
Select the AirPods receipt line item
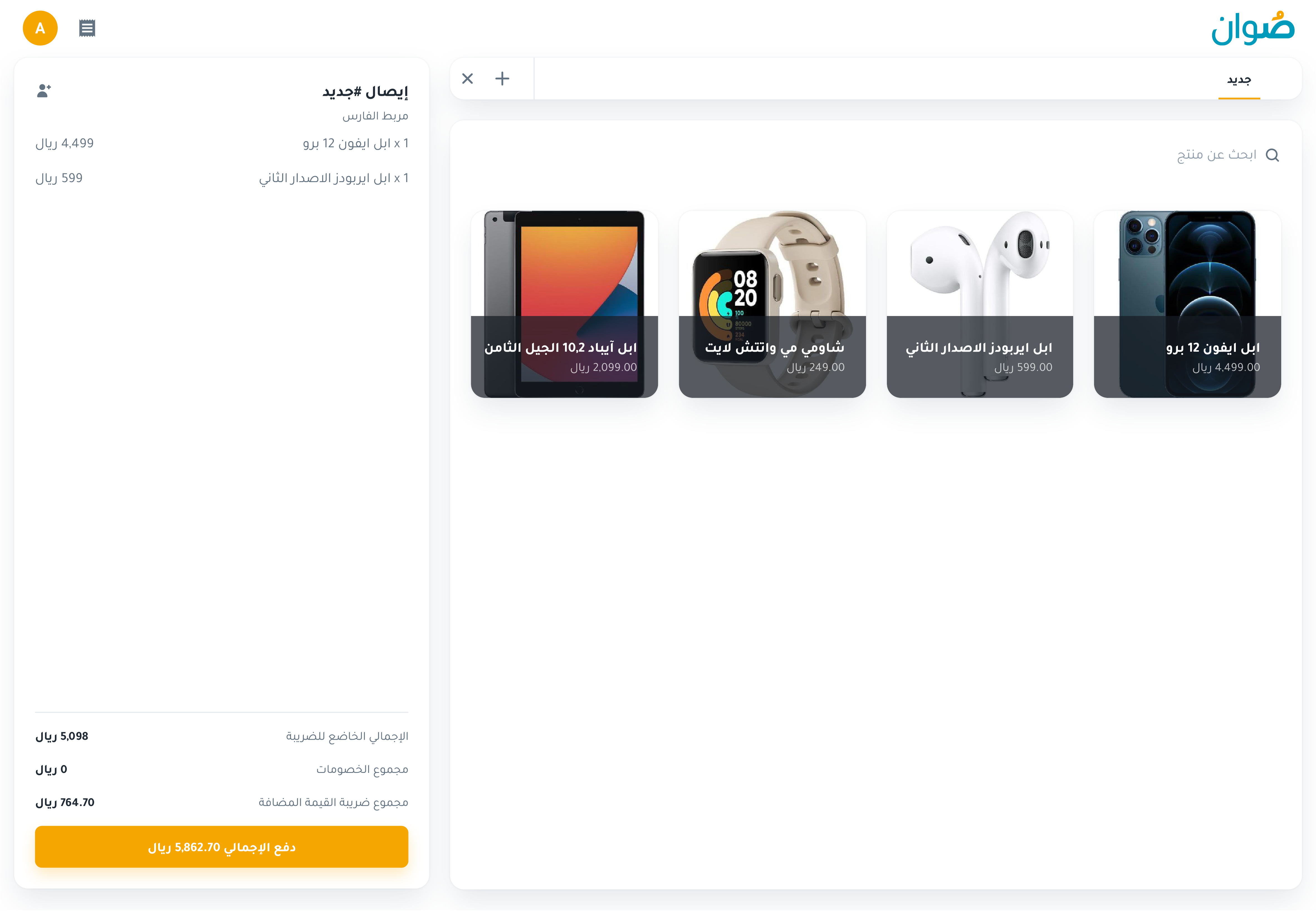[x=222, y=178]
